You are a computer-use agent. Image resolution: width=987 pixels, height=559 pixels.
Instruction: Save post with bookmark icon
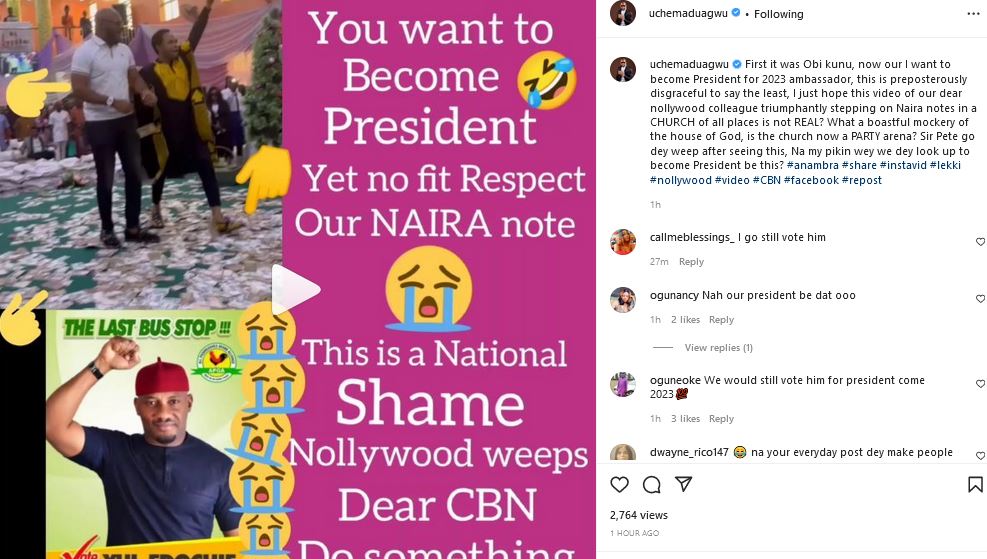(975, 485)
